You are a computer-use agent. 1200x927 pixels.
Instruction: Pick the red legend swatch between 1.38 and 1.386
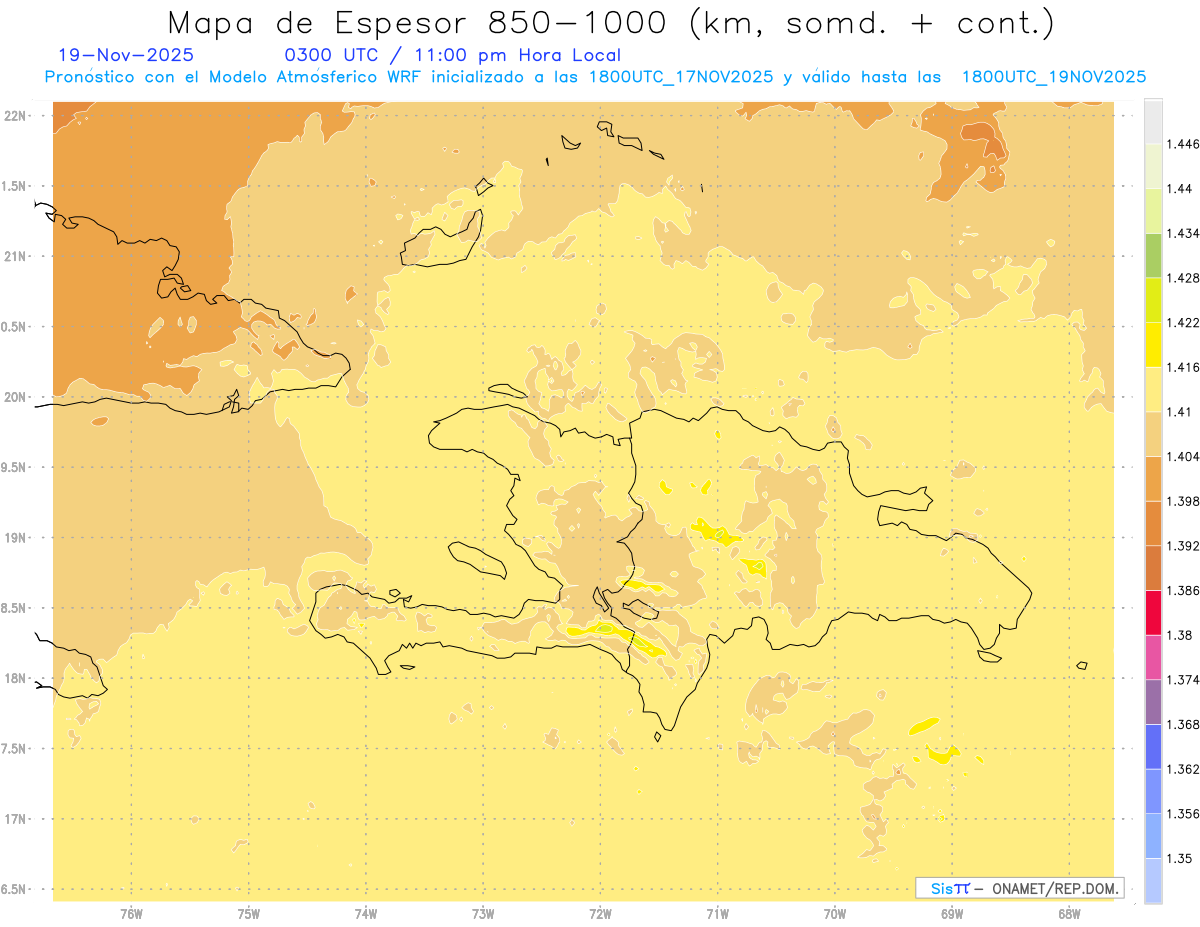1153,613
